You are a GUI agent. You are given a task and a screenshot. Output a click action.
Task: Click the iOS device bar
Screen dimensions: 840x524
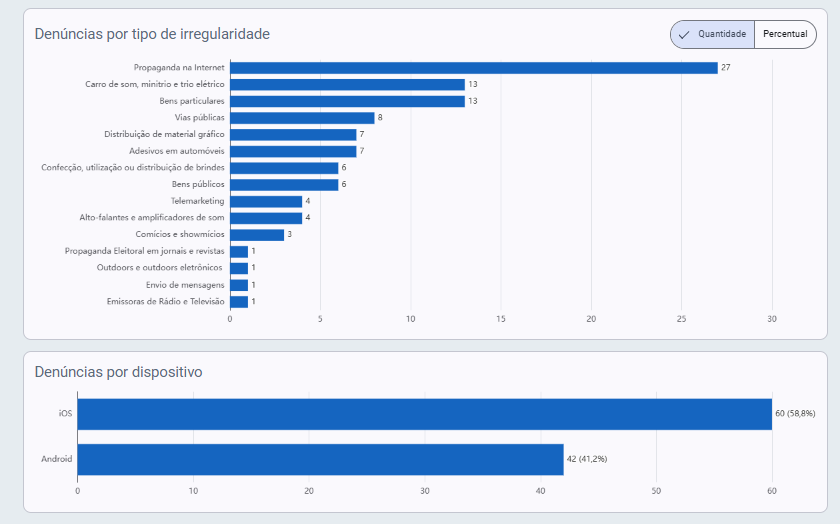point(425,414)
